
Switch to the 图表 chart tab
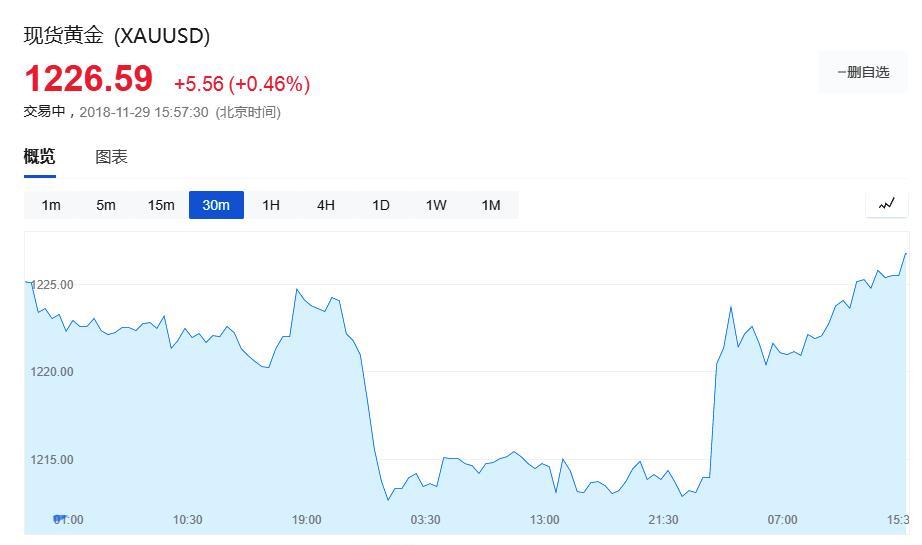[111, 157]
